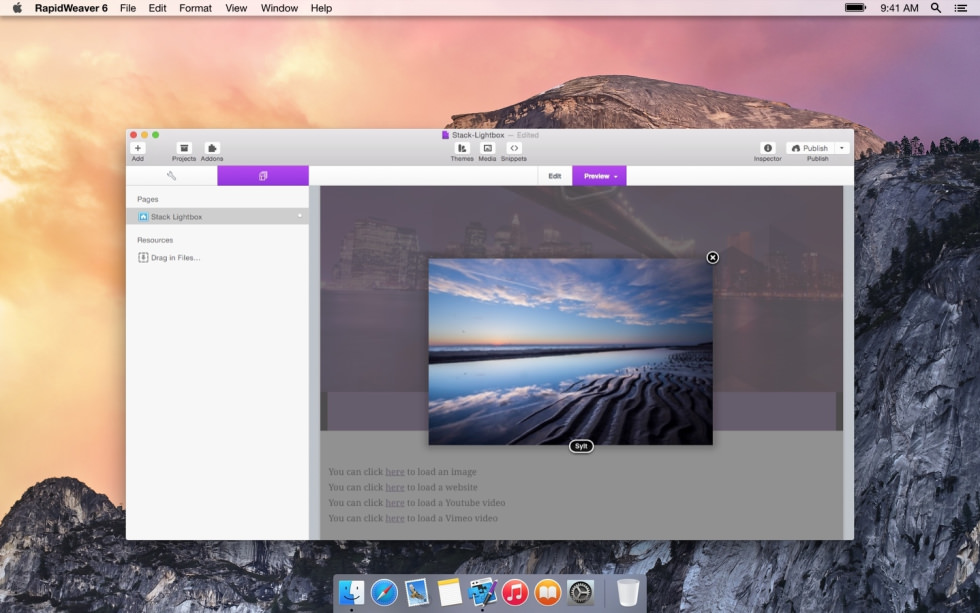The image size is (980, 613).
Task: Show the Inspector panel
Action: pyautogui.click(x=768, y=148)
